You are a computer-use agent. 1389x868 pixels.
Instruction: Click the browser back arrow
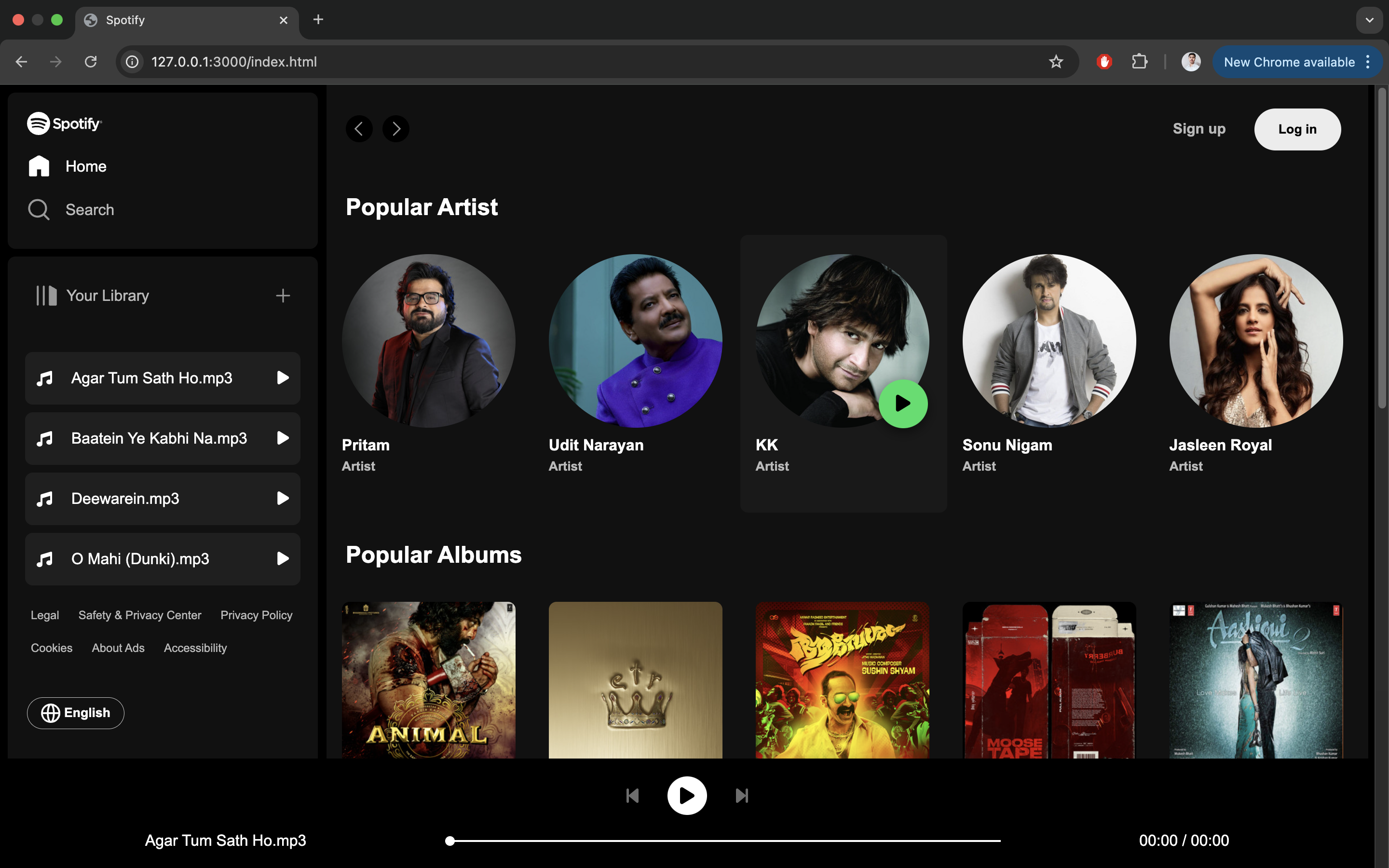(x=21, y=62)
